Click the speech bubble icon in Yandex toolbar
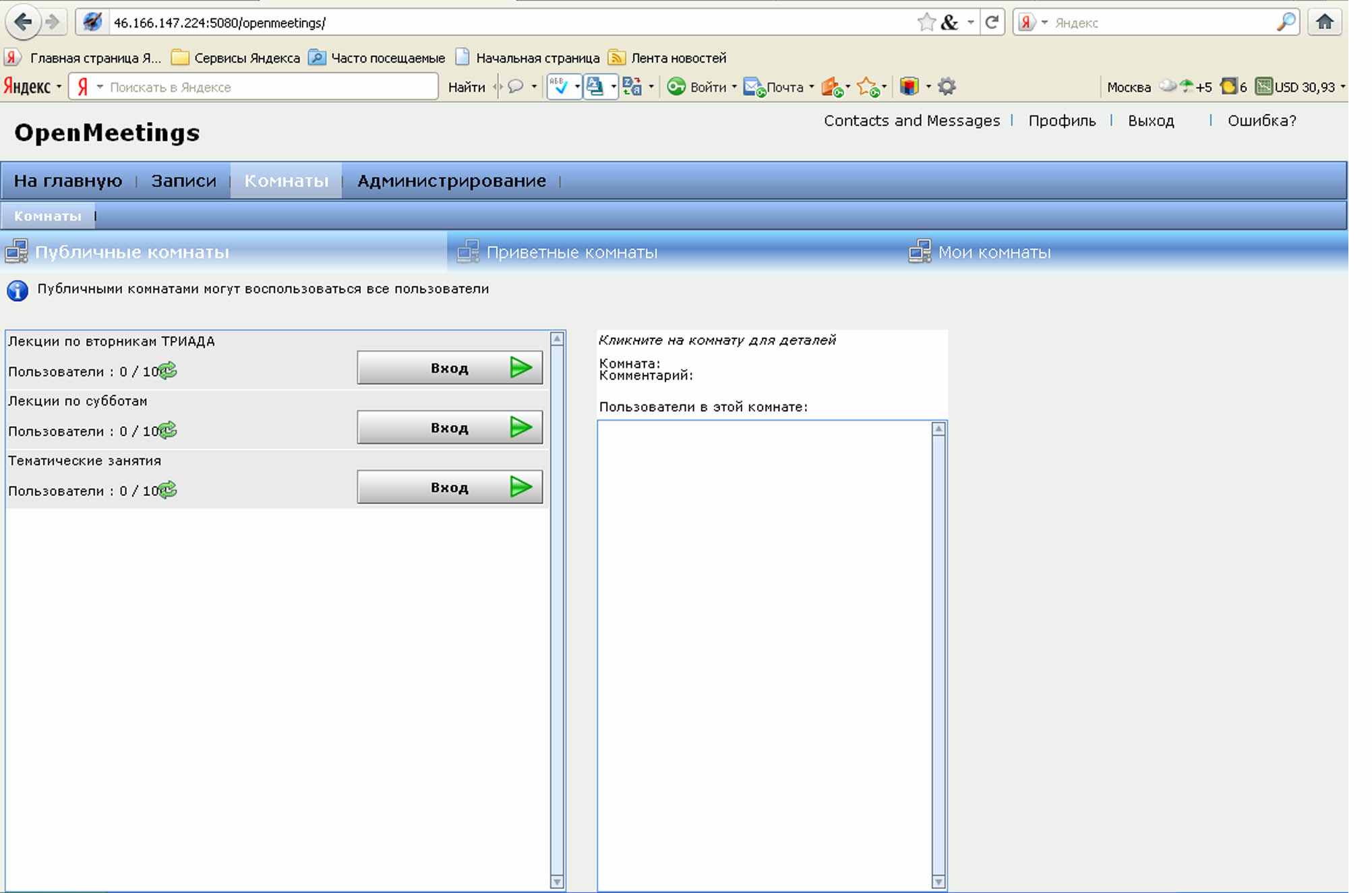This screenshot has width=1372, height=893. 516,87
